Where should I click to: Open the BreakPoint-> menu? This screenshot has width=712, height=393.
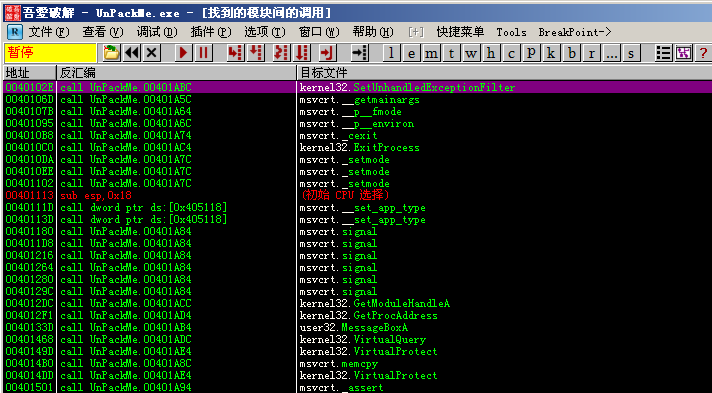tap(575, 32)
